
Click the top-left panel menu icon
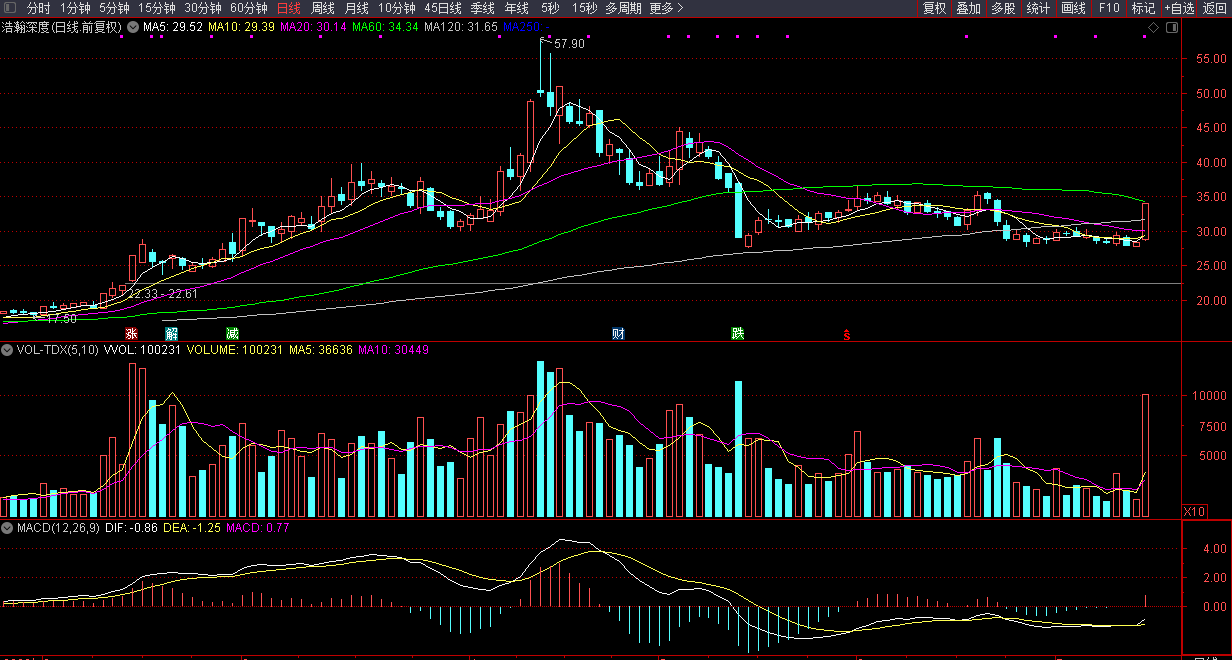click(10, 8)
